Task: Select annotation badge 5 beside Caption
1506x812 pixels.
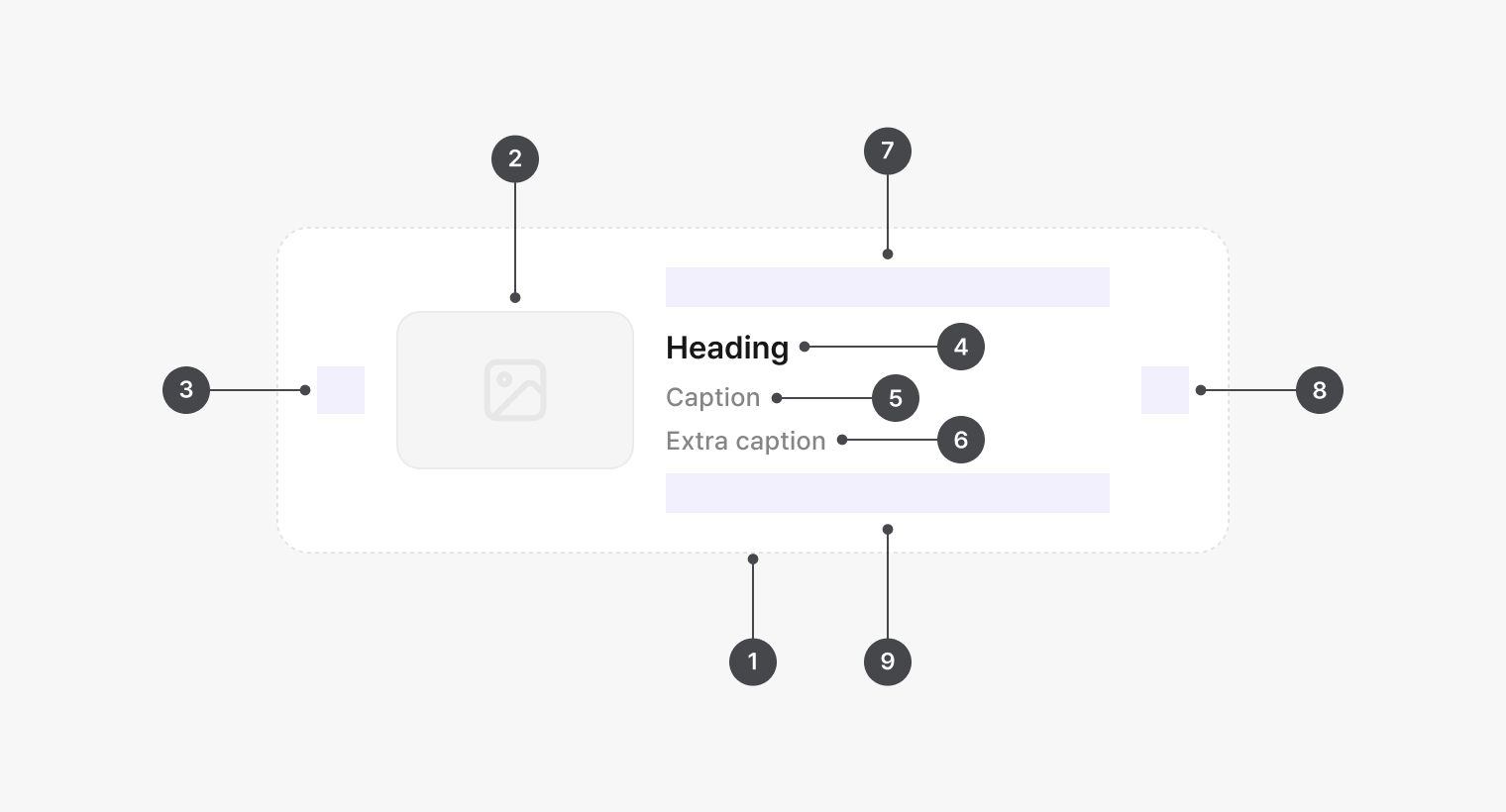Action: click(x=896, y=398)
